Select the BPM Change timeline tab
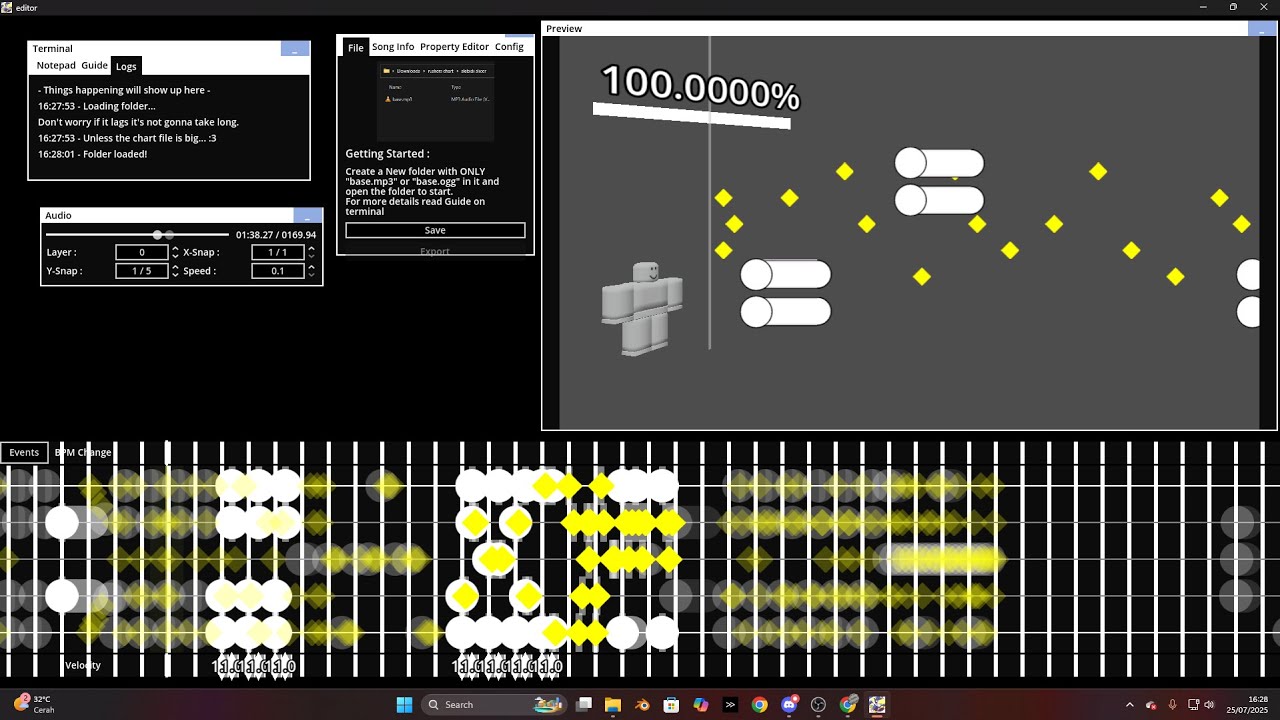 (83, 452)
